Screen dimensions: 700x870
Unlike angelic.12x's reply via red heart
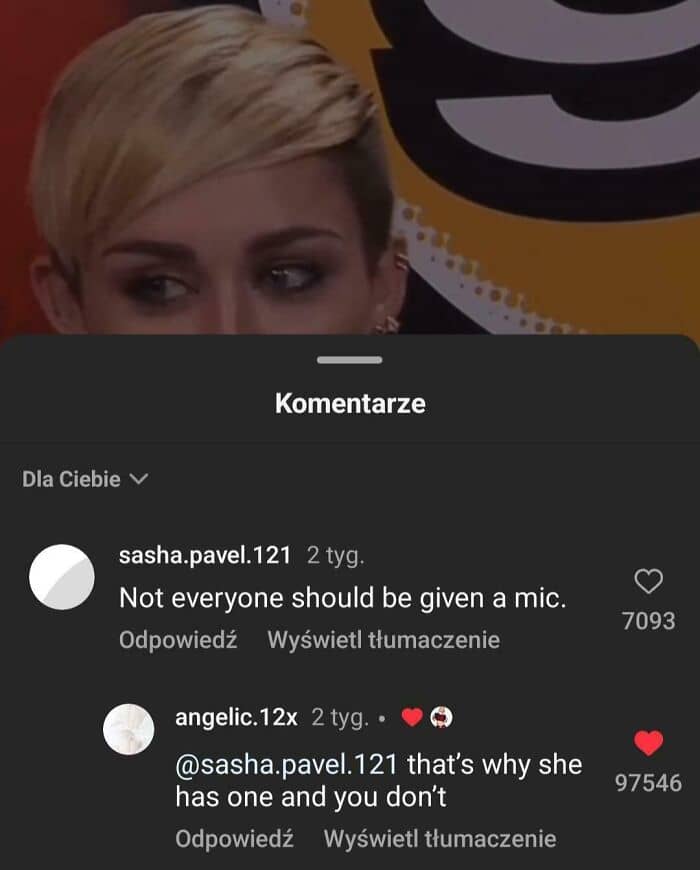click(x=648, y=743)
